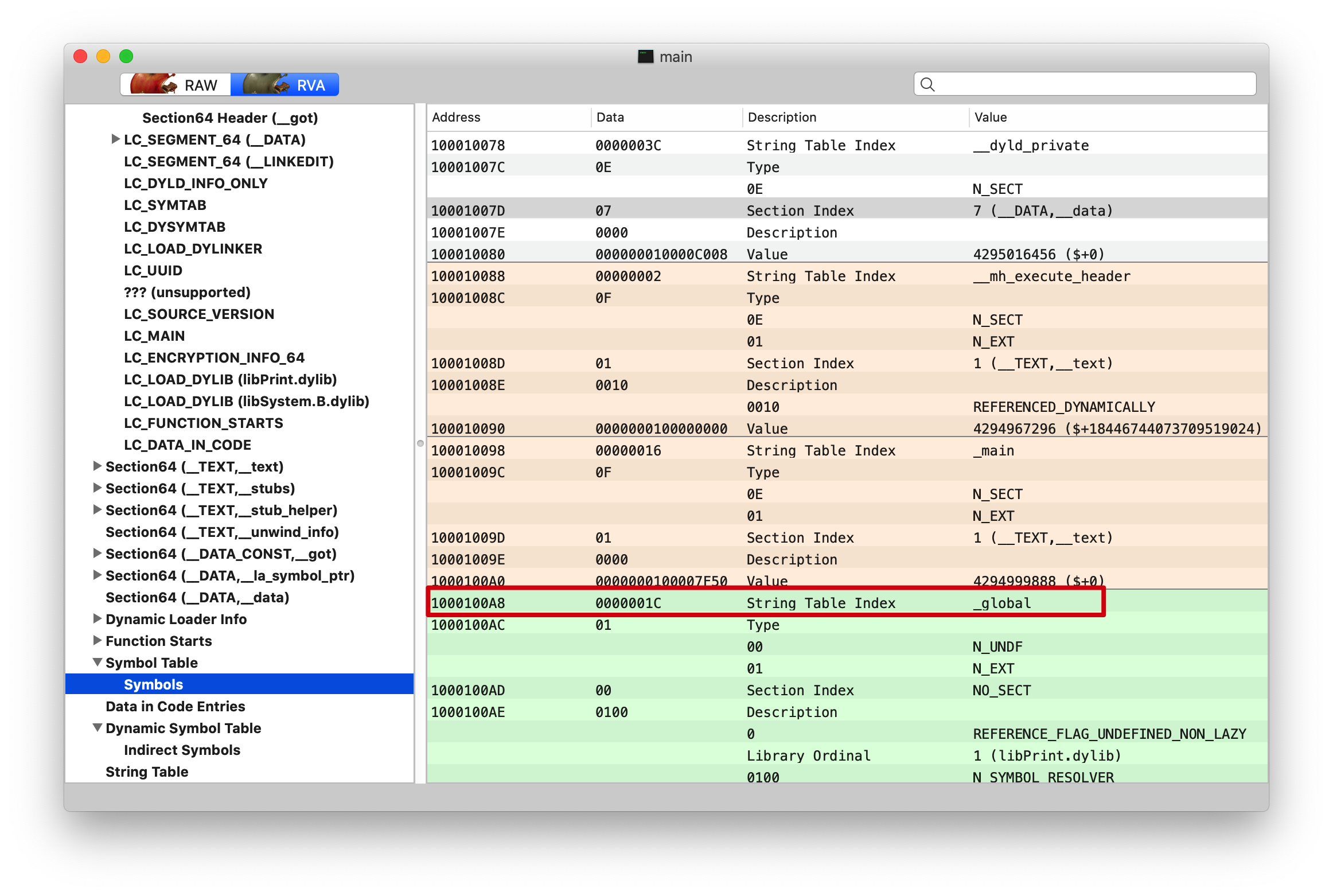Click value __dyld_private
Image resolution: width=1333 pixels, height=896 pixels.
click(1031, 145)
